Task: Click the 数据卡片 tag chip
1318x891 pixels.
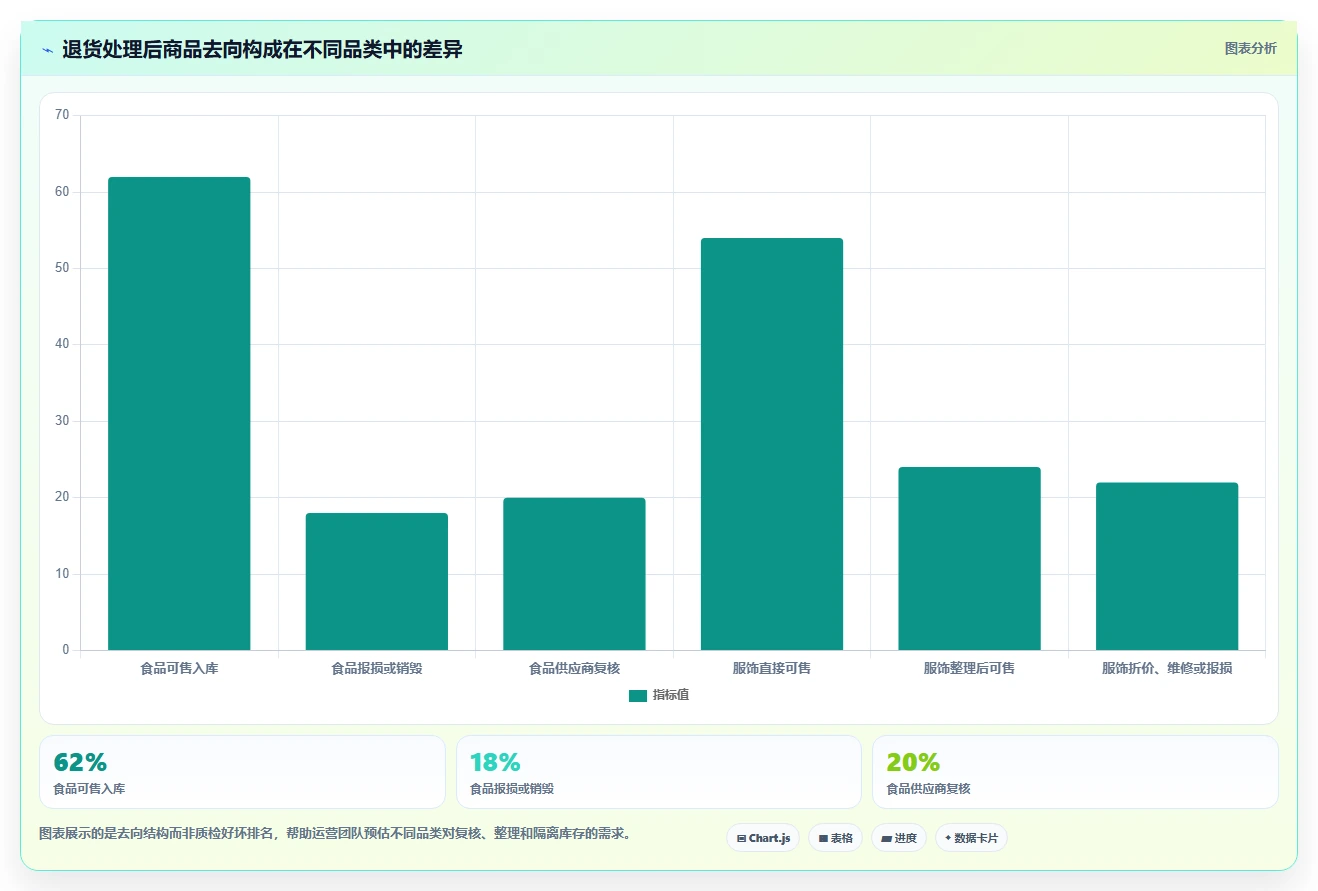Action: (x=971, y=838)
